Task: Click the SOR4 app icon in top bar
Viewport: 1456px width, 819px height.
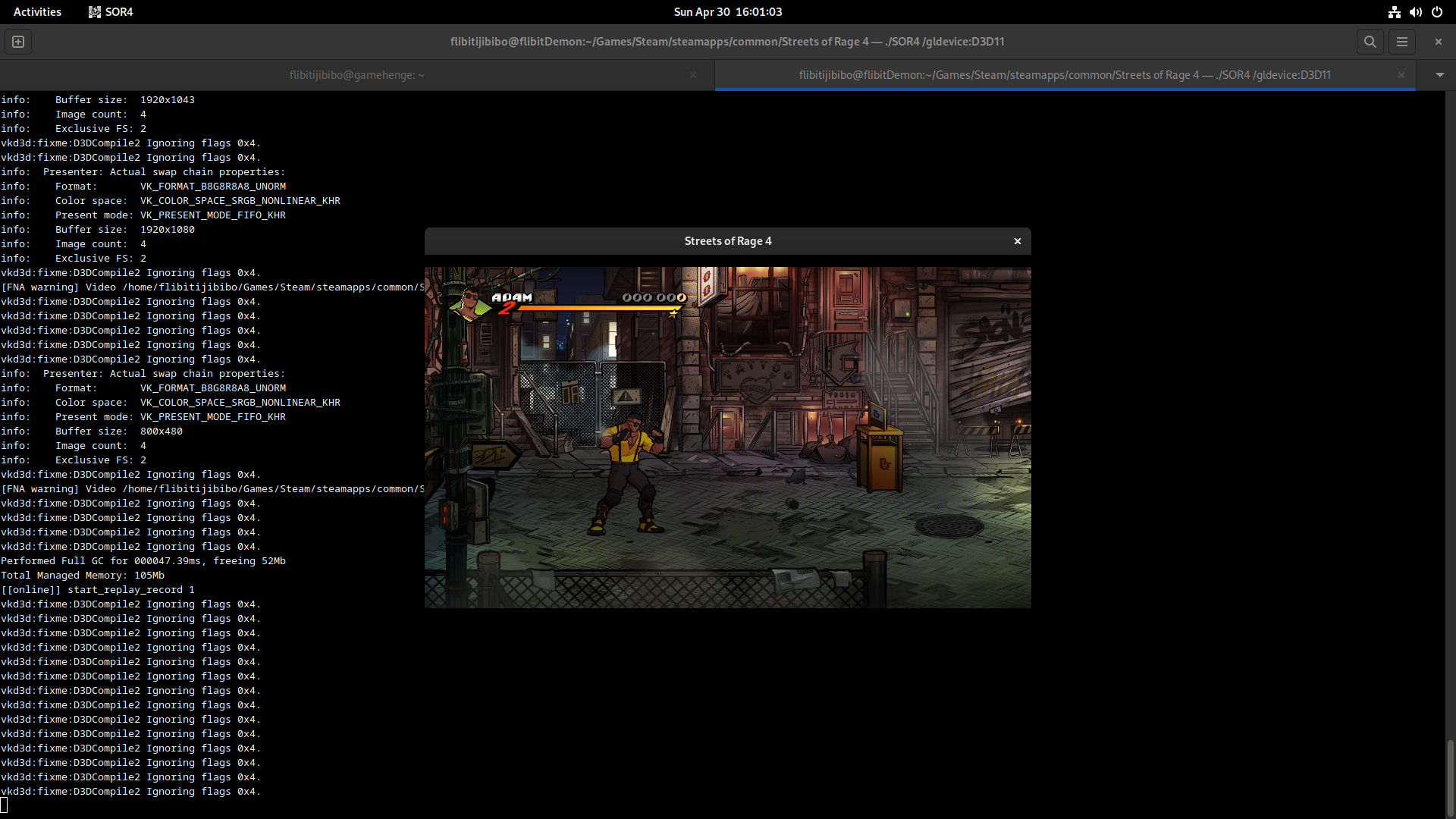Action: pyautogui.click(x=95, y=12)
